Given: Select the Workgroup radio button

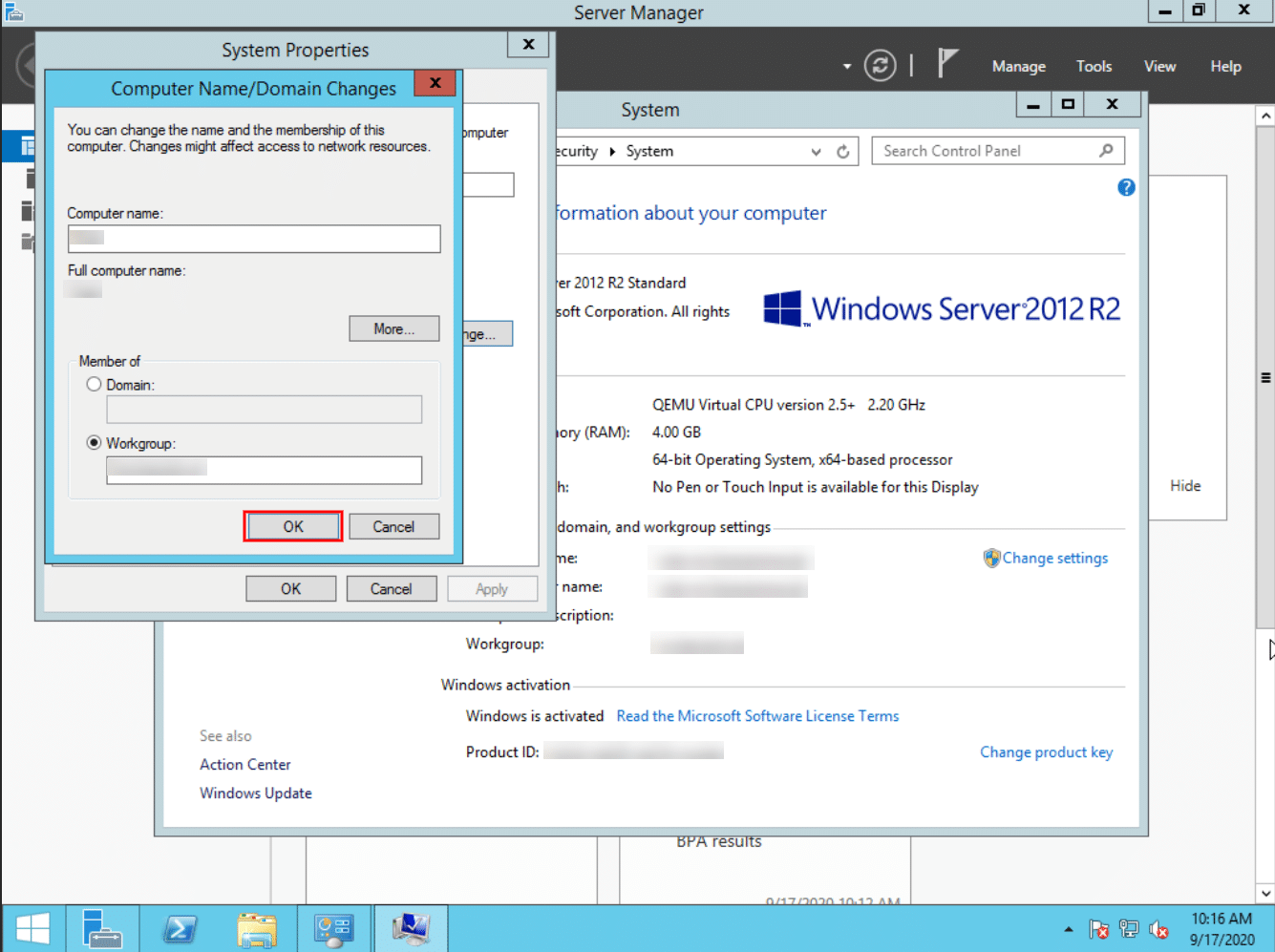Looking at the screenshot, I should (x=94, y=442).
